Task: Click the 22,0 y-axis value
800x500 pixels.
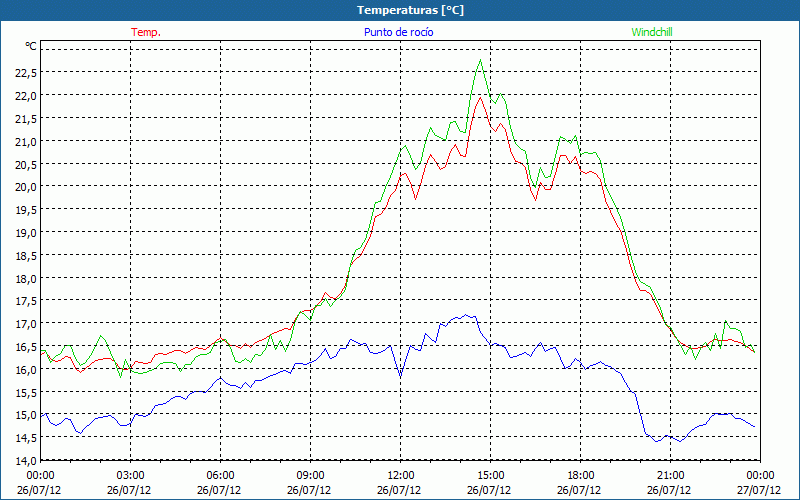Action: pos(26,96)
